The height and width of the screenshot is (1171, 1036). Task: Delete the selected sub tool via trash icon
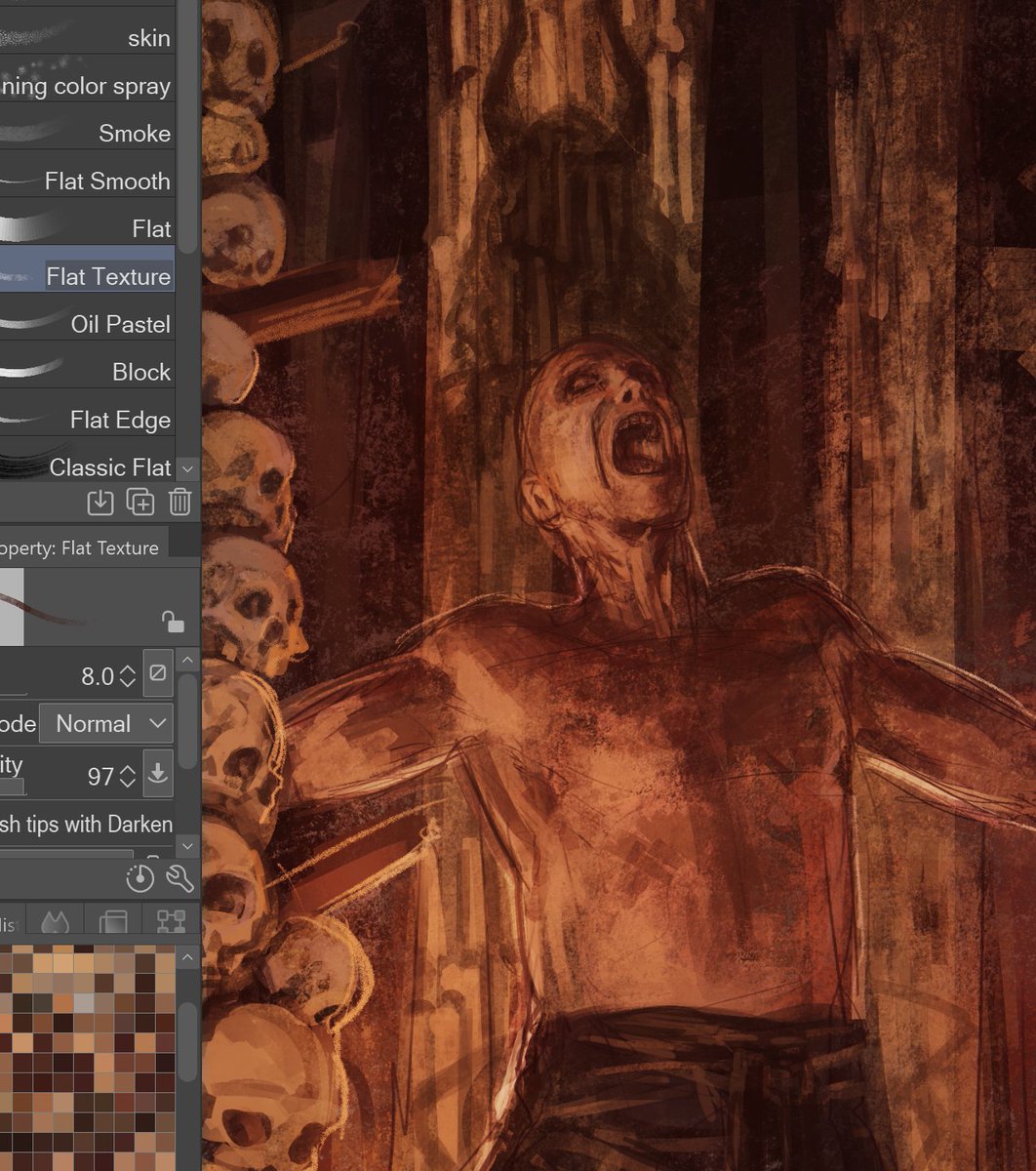pyautogui.click(x=179, y=502)
